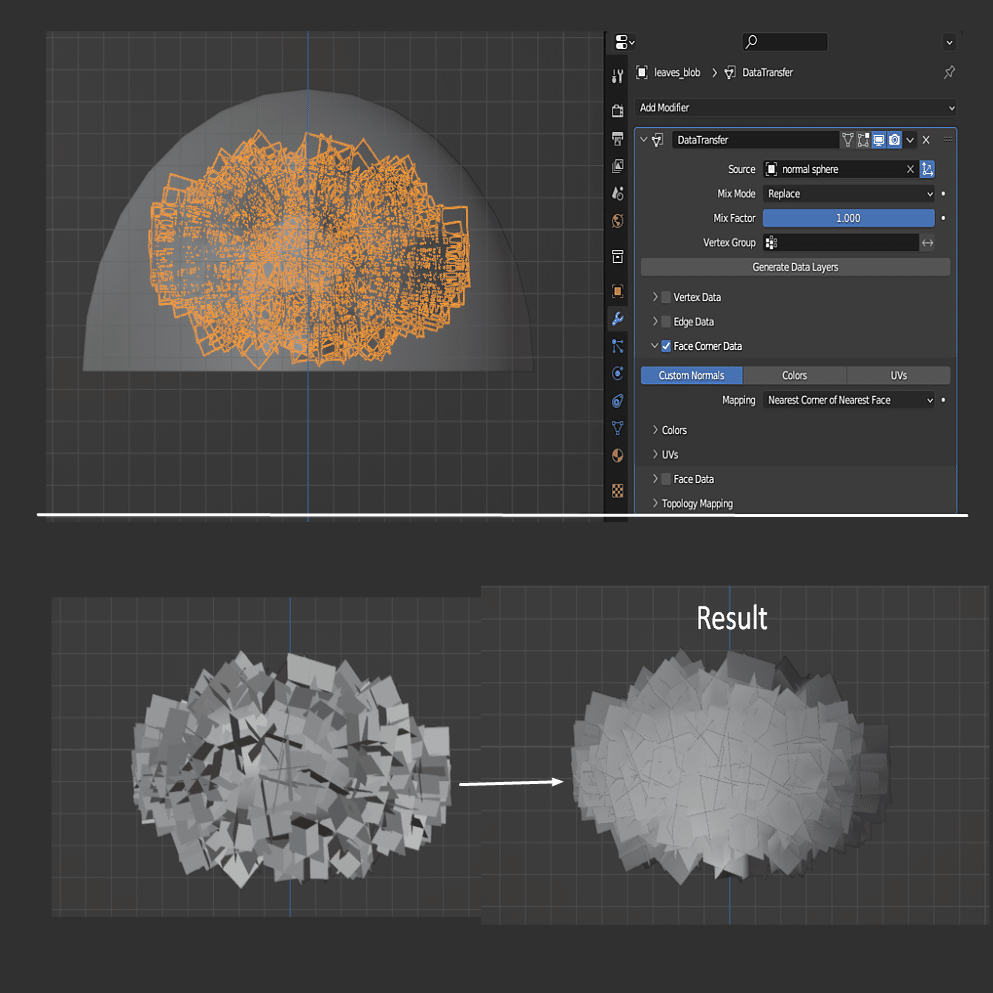
Task: Collapse the DataTransfer modifier panel
Action: 643,139
